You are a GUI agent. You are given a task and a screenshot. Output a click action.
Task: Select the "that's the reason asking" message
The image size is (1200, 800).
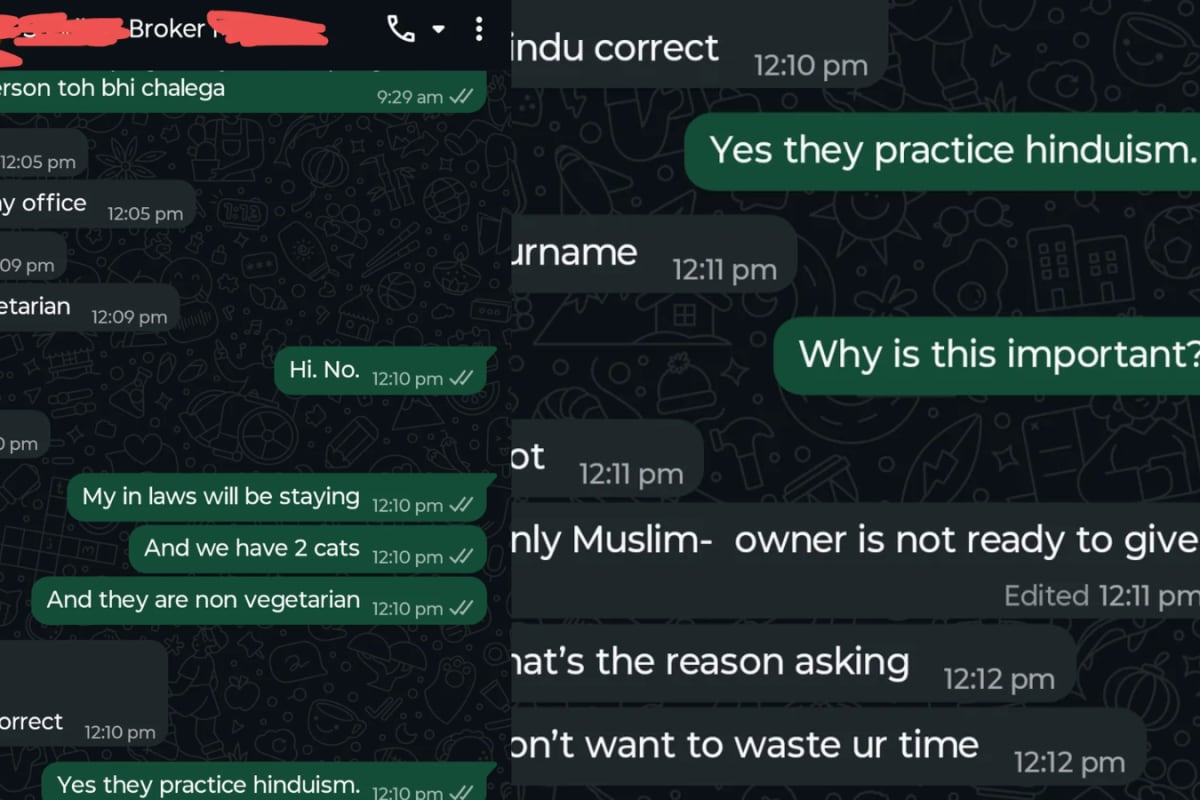[x=793, y=664]
